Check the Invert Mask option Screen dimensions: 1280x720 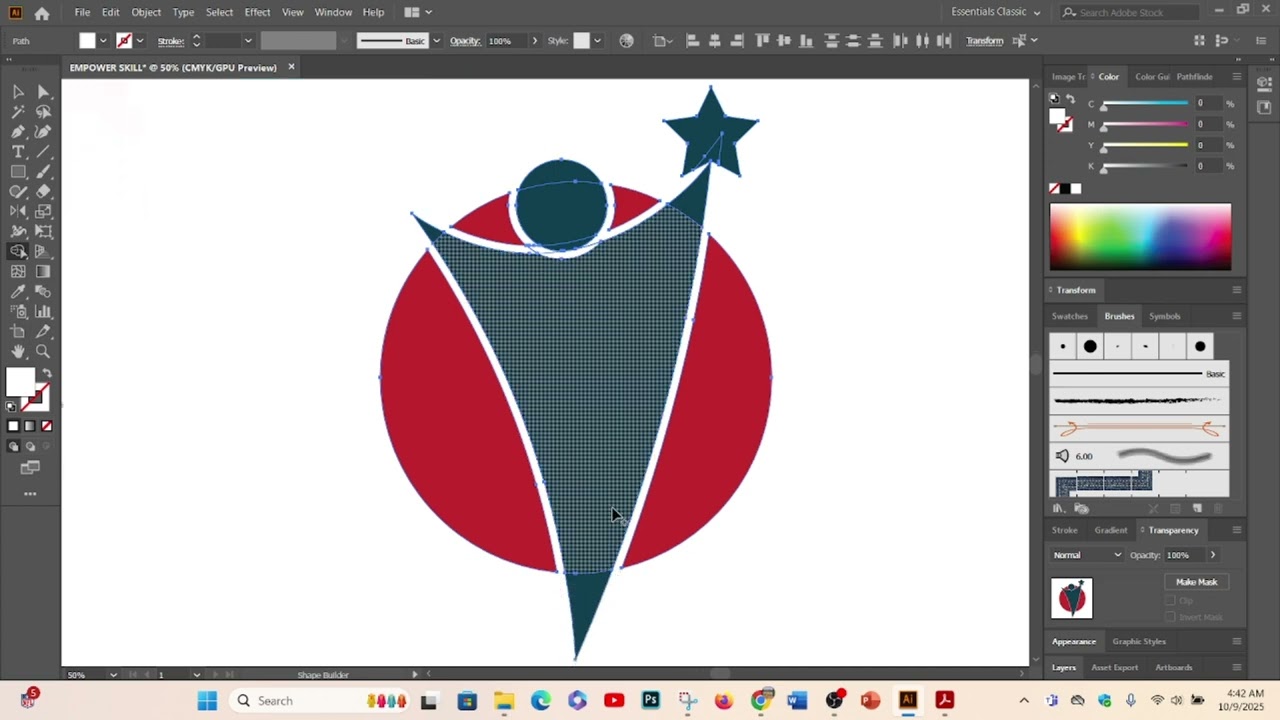[1170, 617]
